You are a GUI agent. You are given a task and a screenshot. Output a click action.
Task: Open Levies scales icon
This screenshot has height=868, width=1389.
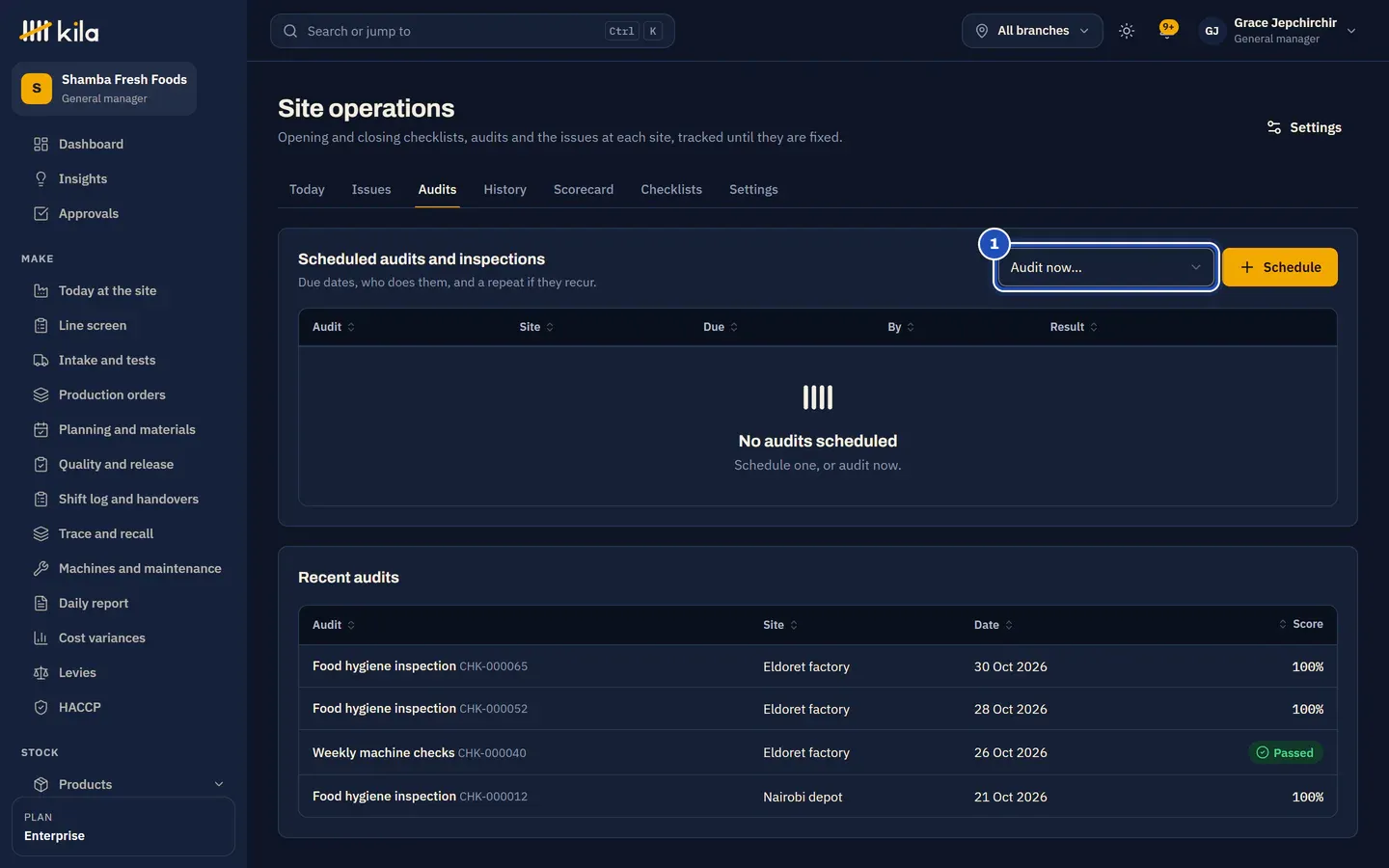pyautogui.click(x=41, y=673)
